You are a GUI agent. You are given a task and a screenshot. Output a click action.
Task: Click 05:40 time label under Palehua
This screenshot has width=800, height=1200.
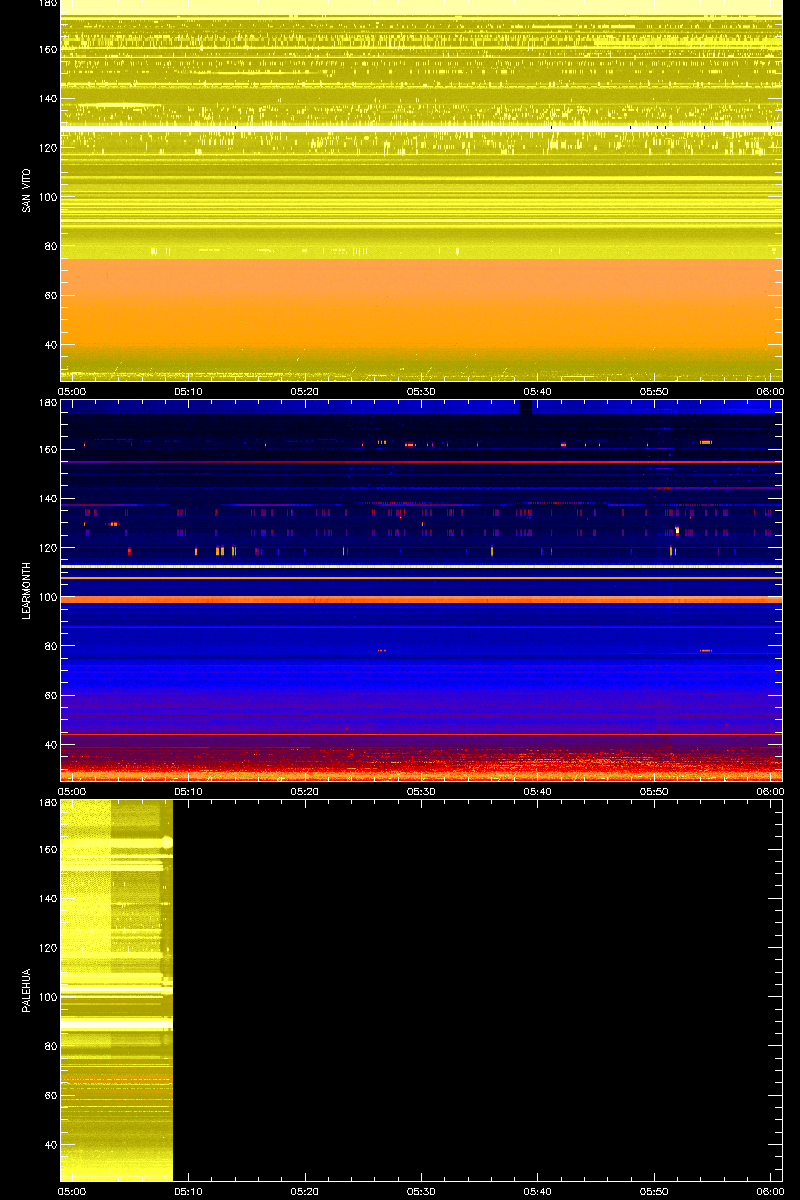(x=538, y=1191)
